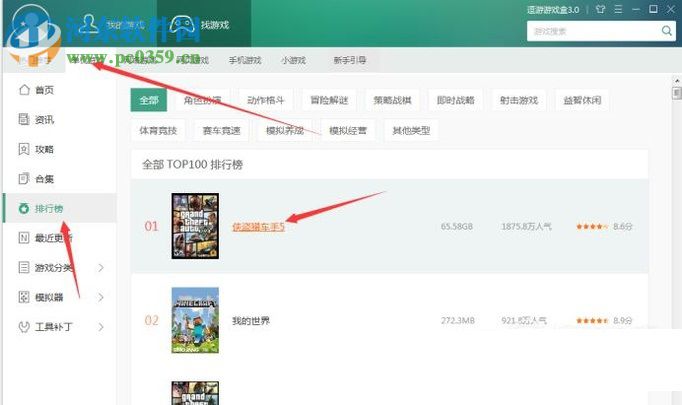Filter ranking by 模拟经营
Viewport: 682px width, 405px height.
pyautogui.click(x=348, y=130)
